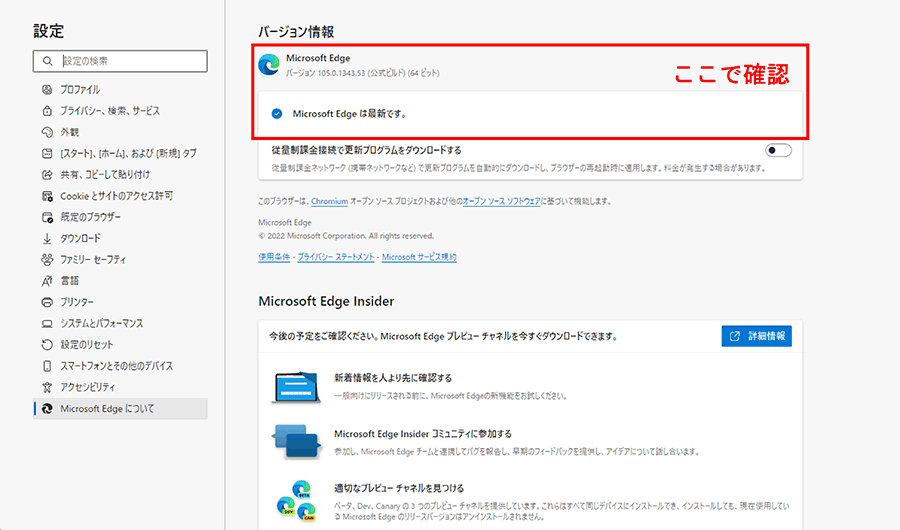Click the Cookie and site permissions icon
This screenshot has width=900, height=530.
47,196
